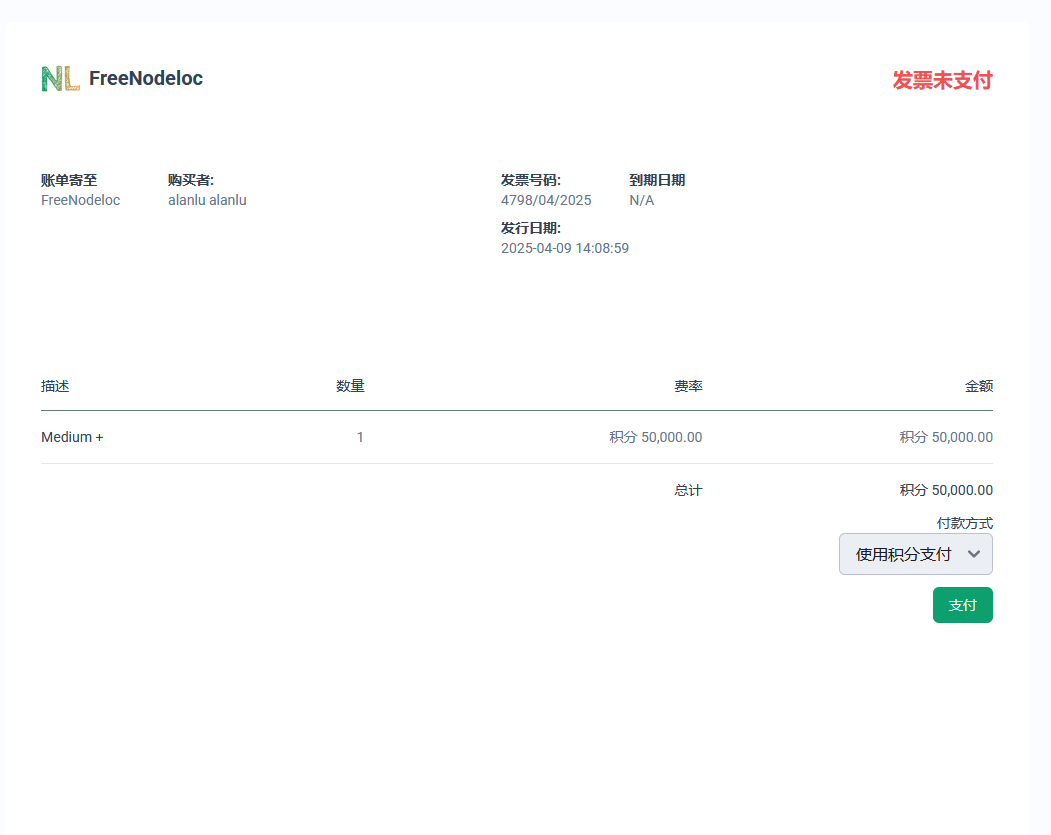Viewport: 1051px width, 835px height.
Task: Click the 金额 column header
Action: click(x=979, y=386)
